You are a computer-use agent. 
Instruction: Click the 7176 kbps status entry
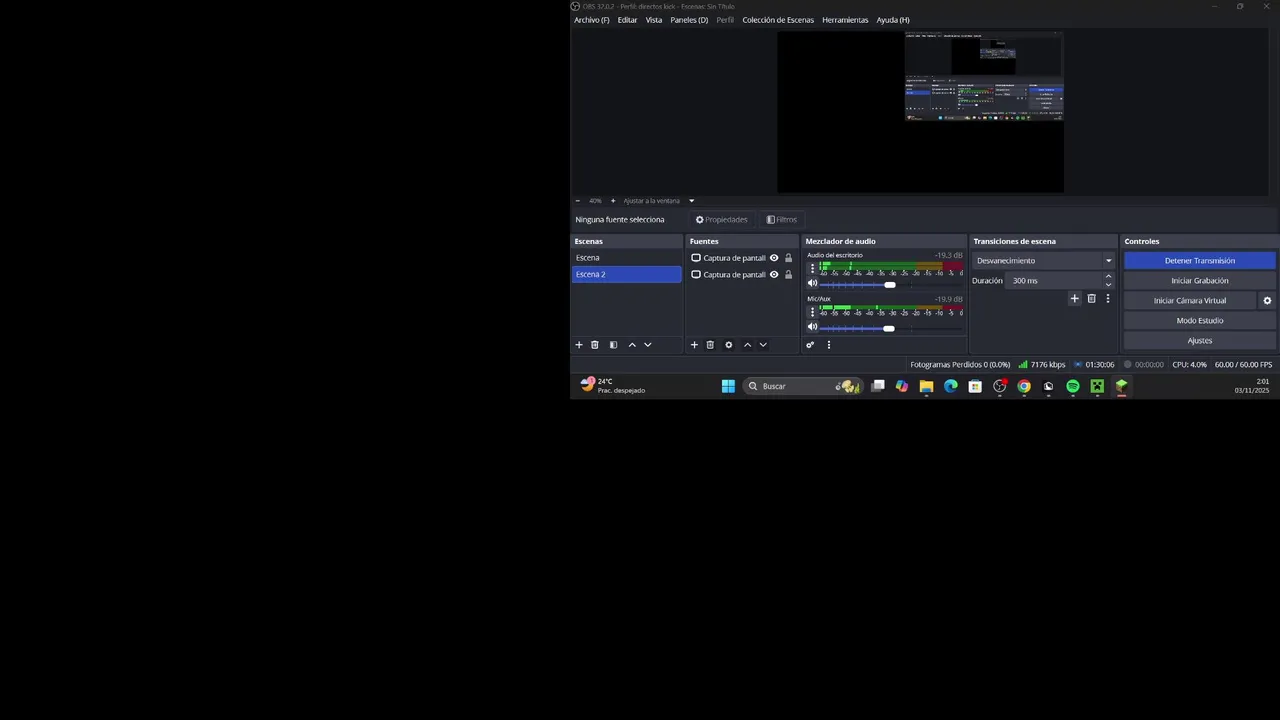pyautogui.click(x=1042, y=365)
